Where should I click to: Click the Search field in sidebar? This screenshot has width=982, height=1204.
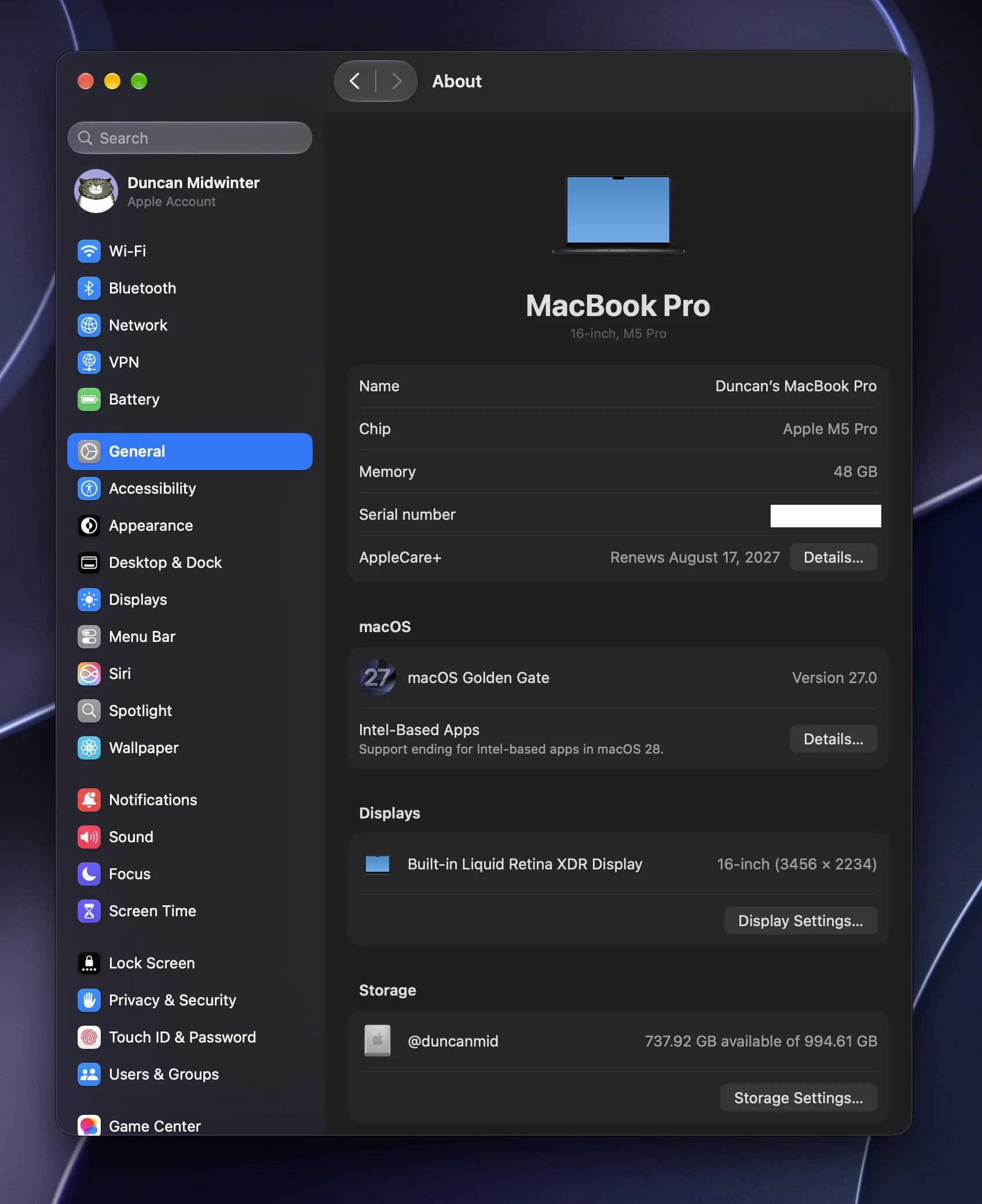[x=190, y=138]
